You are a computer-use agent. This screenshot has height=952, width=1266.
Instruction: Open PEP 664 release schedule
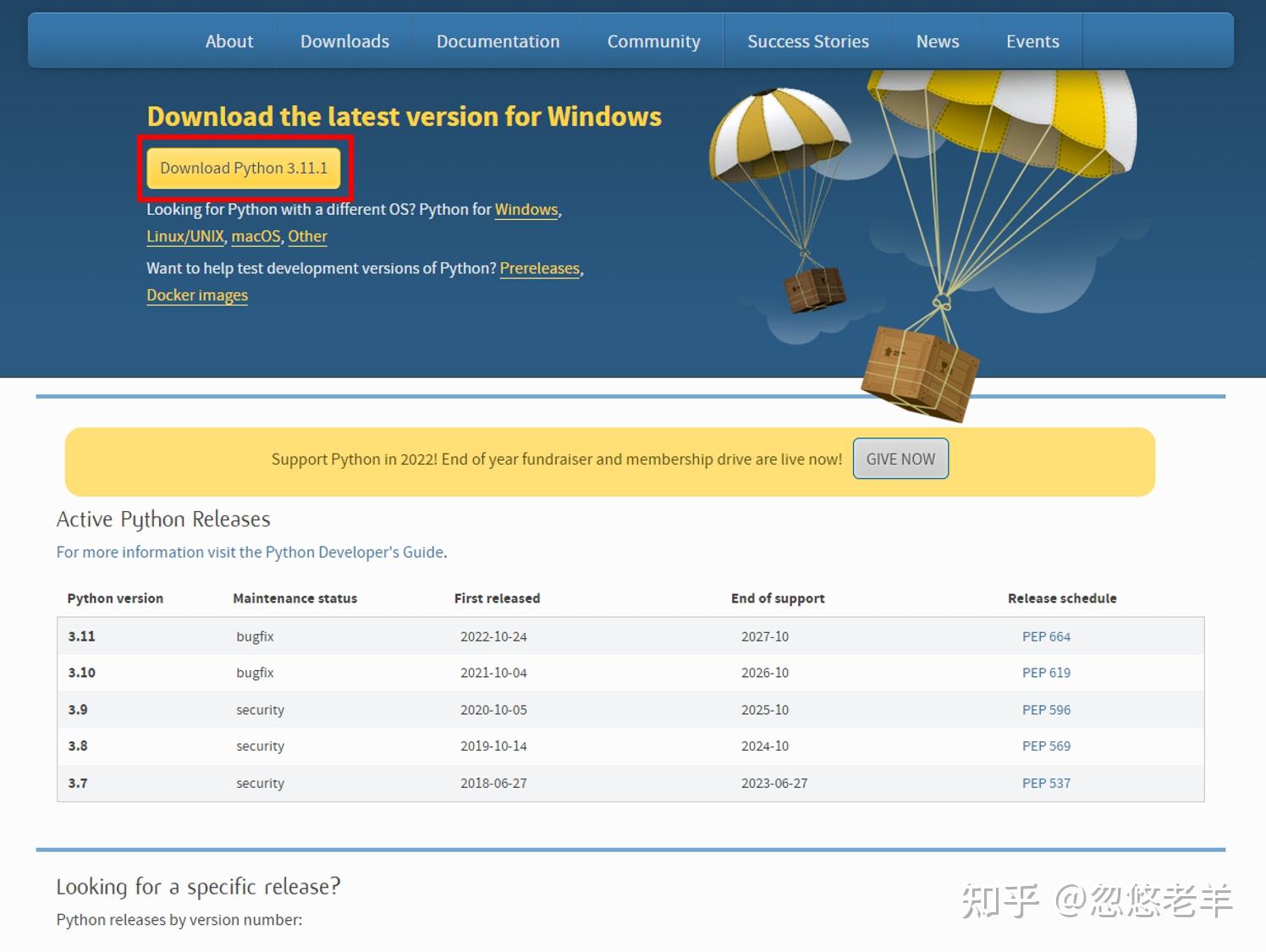1046,636
